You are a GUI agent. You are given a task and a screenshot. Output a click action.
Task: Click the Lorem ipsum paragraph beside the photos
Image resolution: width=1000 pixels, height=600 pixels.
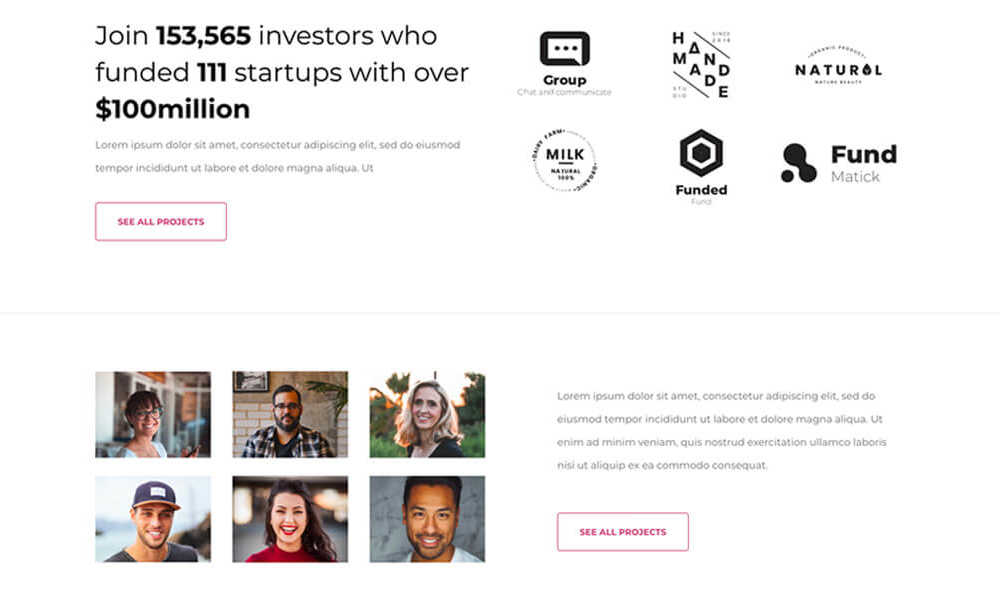721,430
